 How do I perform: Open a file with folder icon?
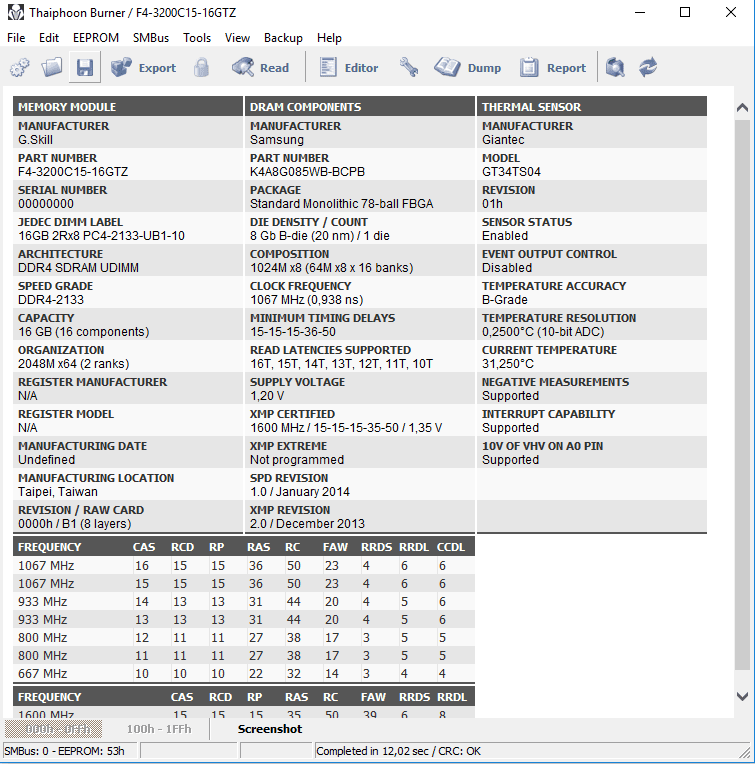(x=52, y=67)
